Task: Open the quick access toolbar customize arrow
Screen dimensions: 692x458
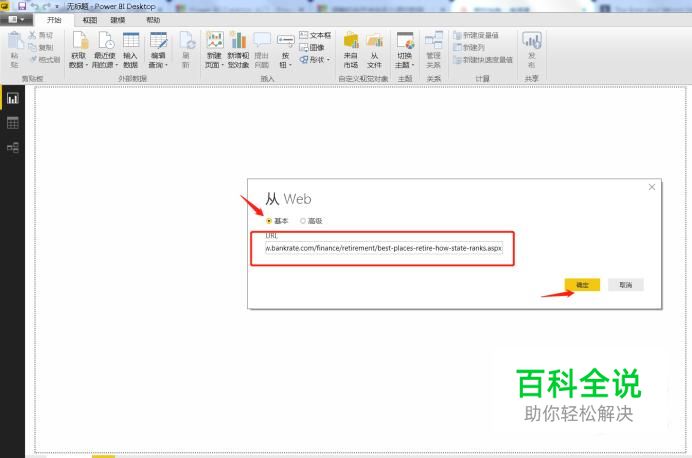Action: click(x=57, y=7)
